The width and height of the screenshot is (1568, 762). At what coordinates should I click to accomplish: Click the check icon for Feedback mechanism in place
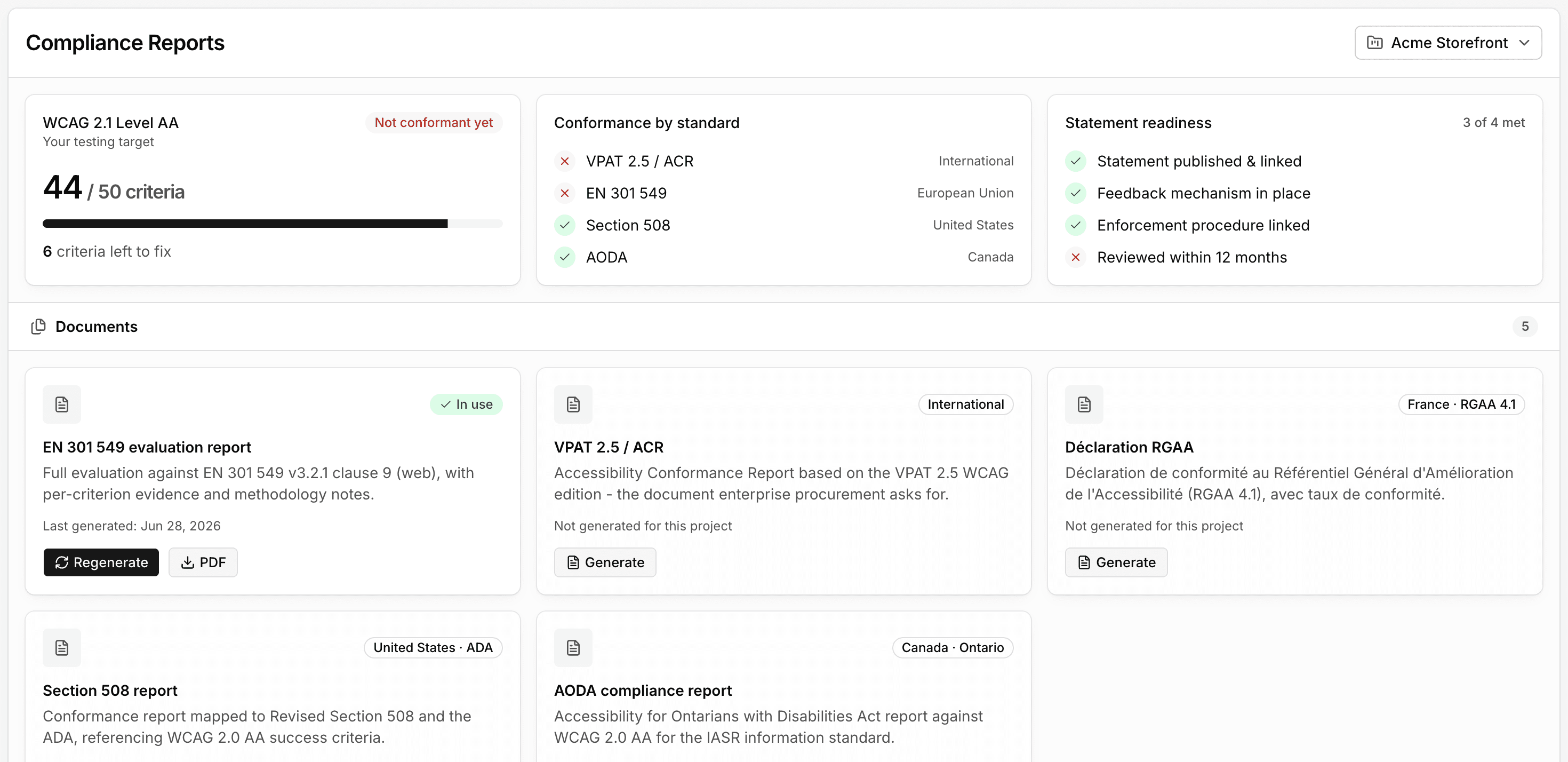1076,193
